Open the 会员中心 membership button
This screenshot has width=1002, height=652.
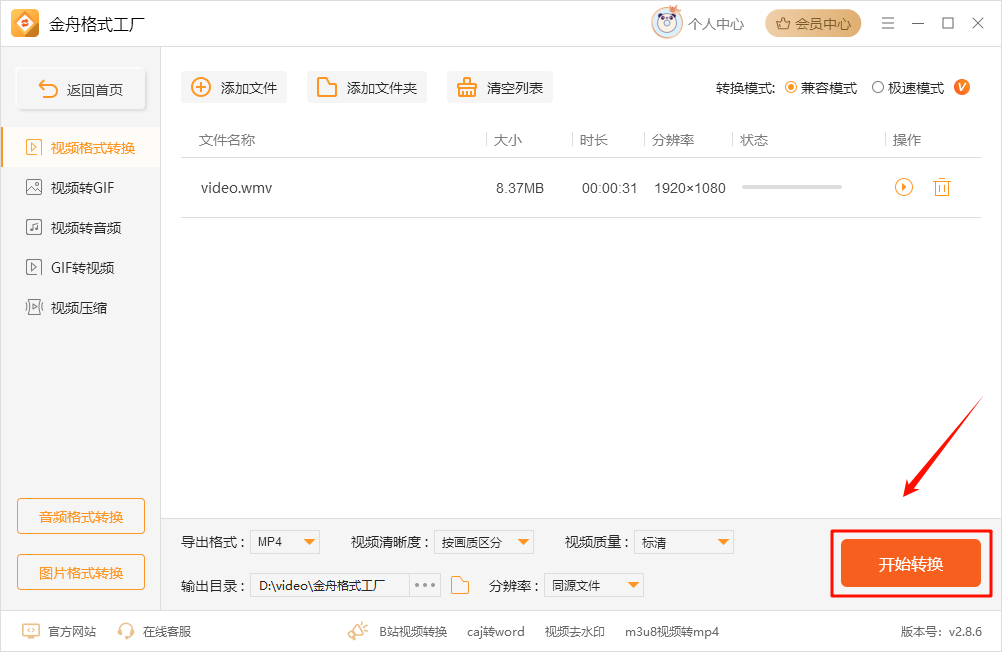pos(813,24)
